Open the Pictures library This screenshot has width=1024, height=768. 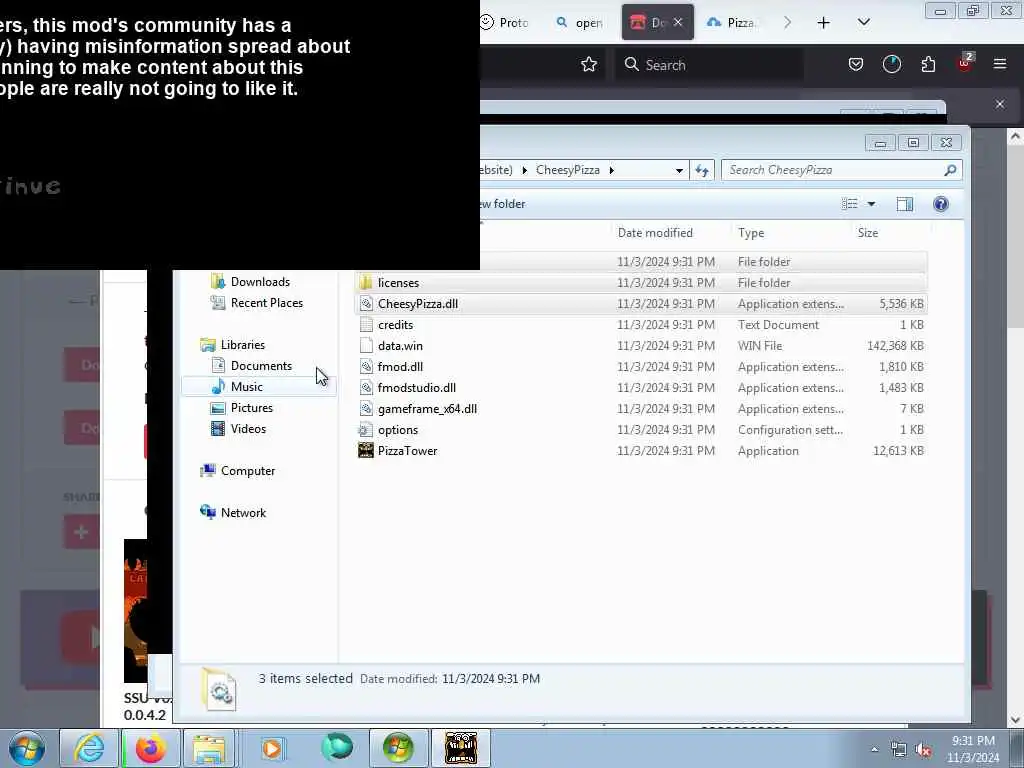pos(242,408)
